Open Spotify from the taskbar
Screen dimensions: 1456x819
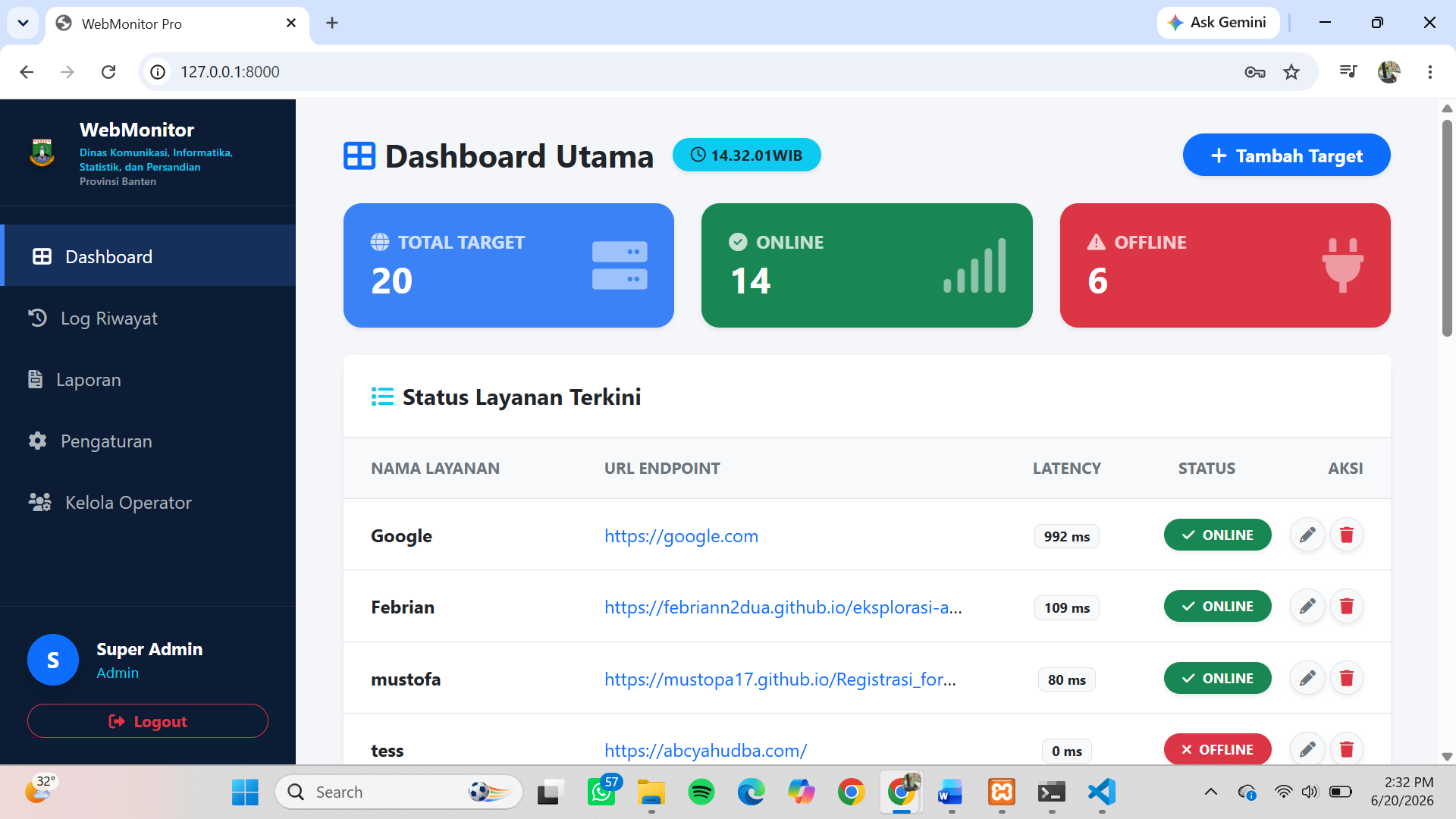click(x=701, y=792)
